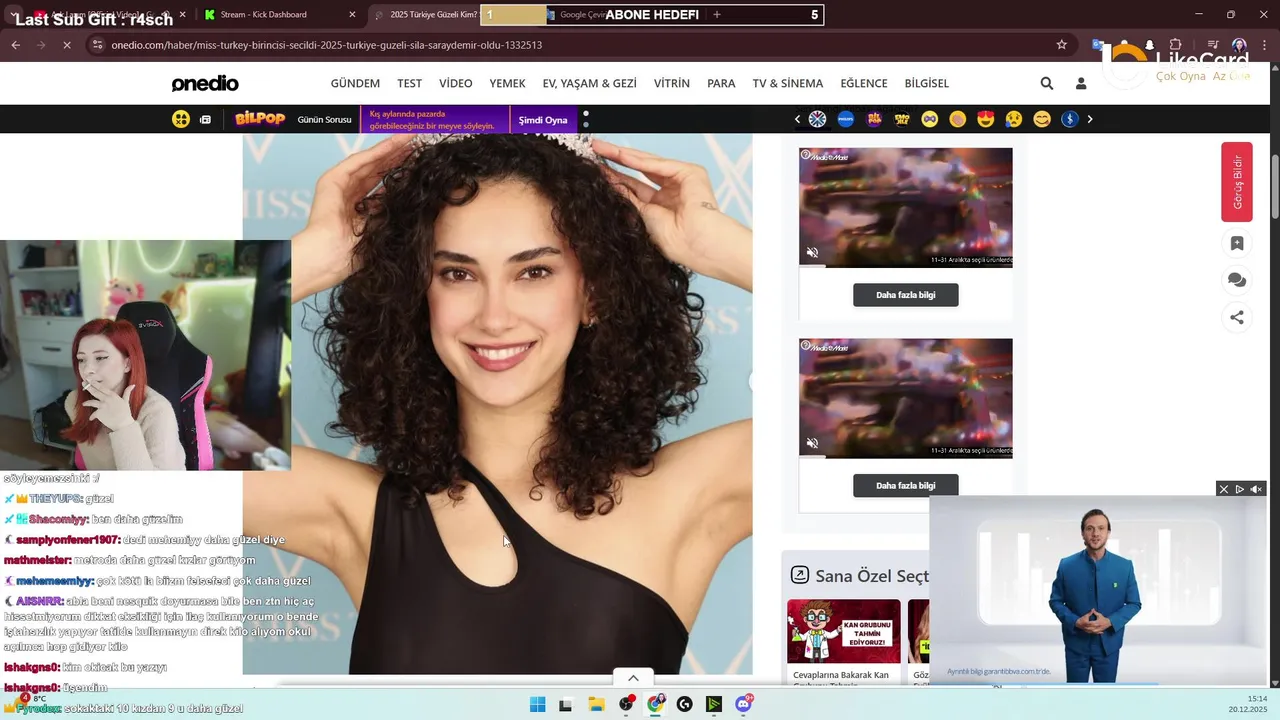The width and height of the screenshot is (1280, 720).
Task: Close the Stream - Kick Dashboard tab
Action: [353, 15]
